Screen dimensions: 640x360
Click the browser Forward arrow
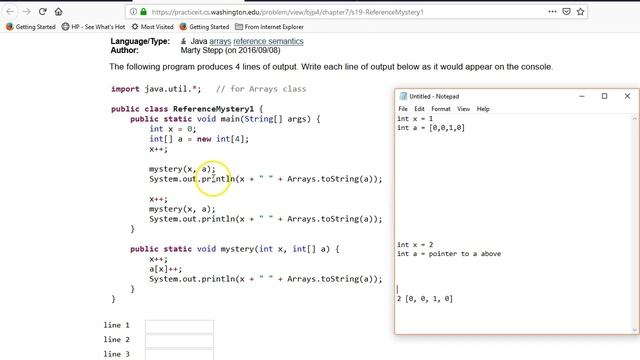27,11
